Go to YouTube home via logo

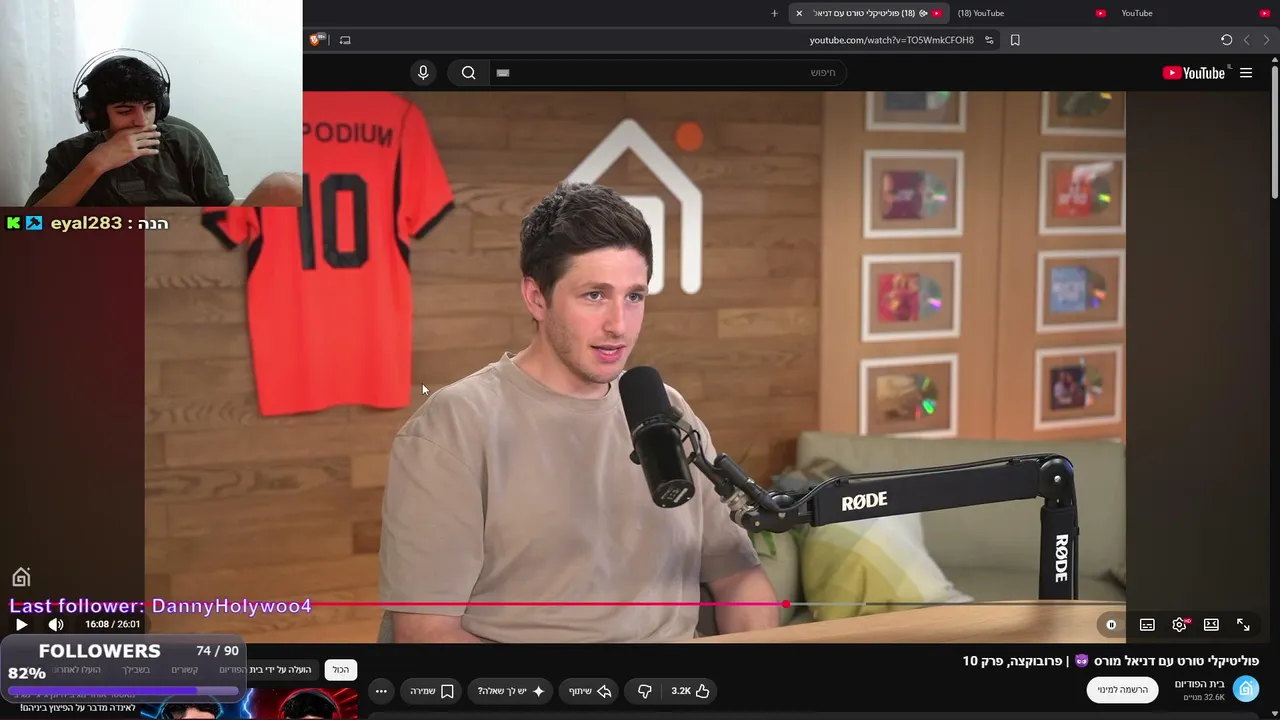1194,73
